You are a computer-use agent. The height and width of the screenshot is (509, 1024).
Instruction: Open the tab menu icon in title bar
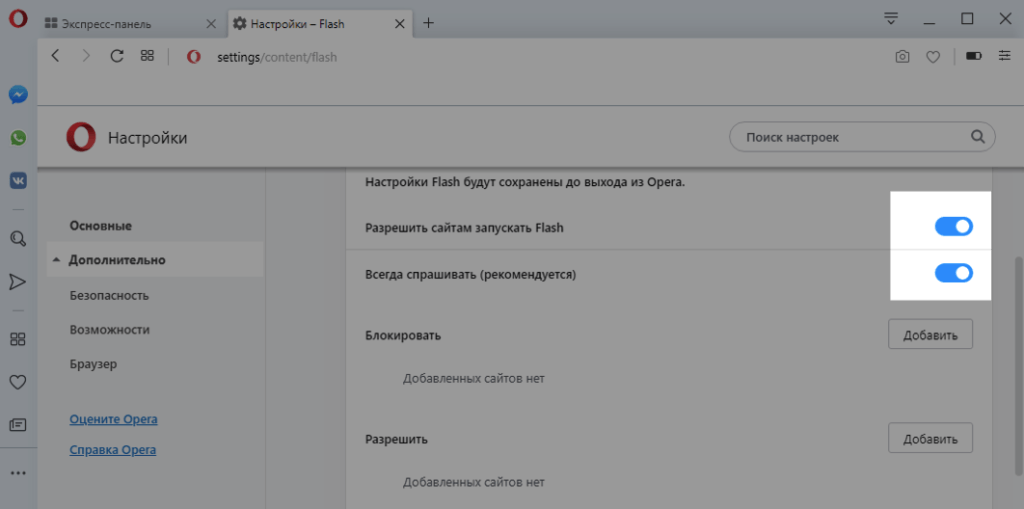click(890, 19)
